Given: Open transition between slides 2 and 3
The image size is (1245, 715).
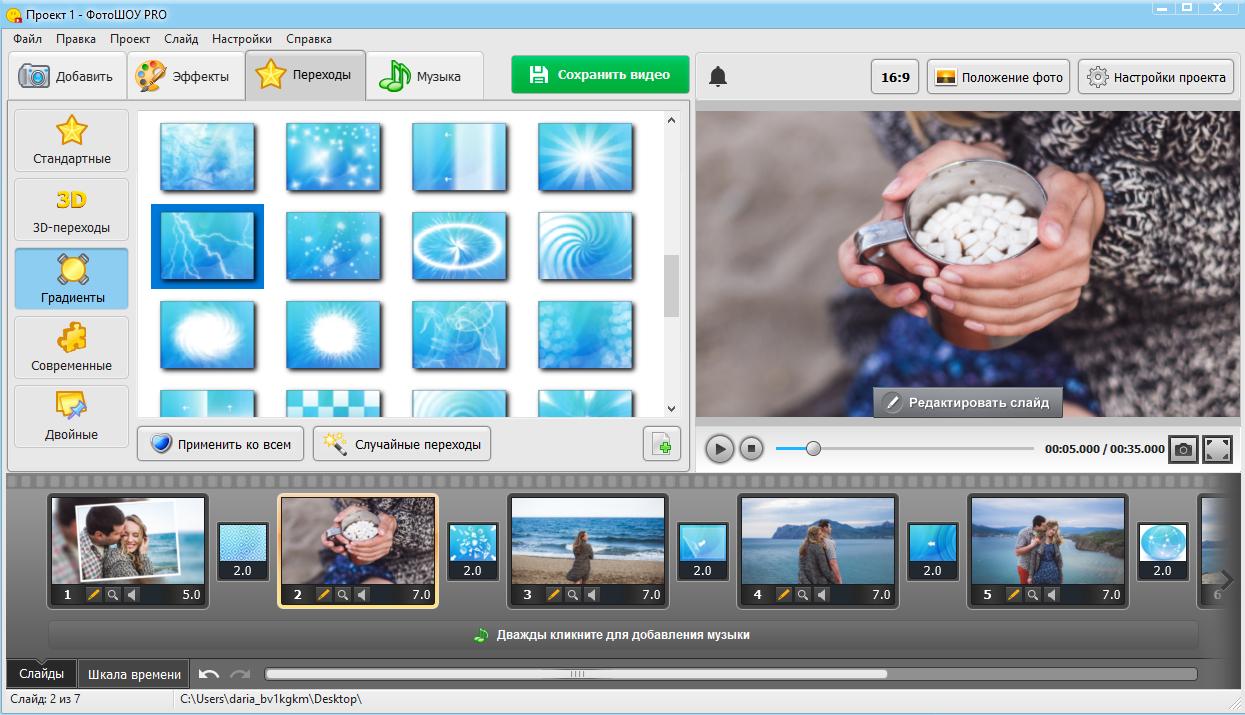Looking at the screenshot, I should 472,551.
